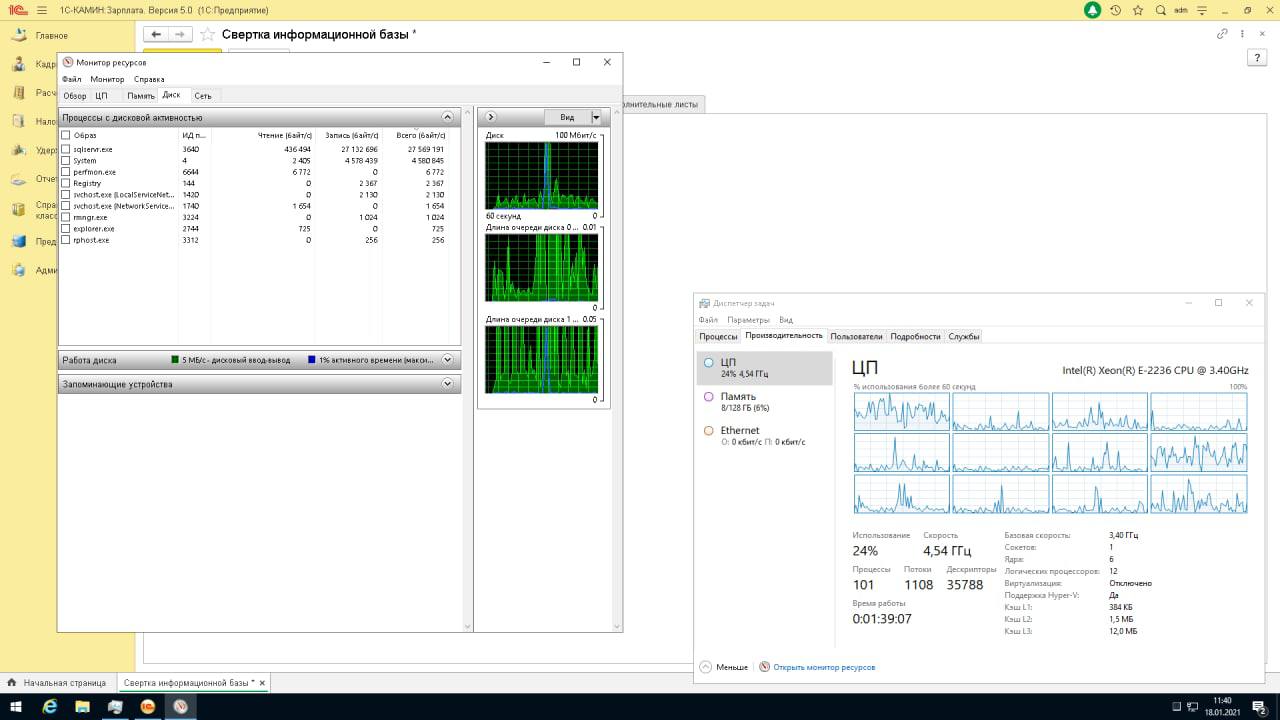Image resolution: width=1280 pixels, height=720 pixels.
Task: Click the 1C application taskbar icon
Action: click(x=148, y=707)
